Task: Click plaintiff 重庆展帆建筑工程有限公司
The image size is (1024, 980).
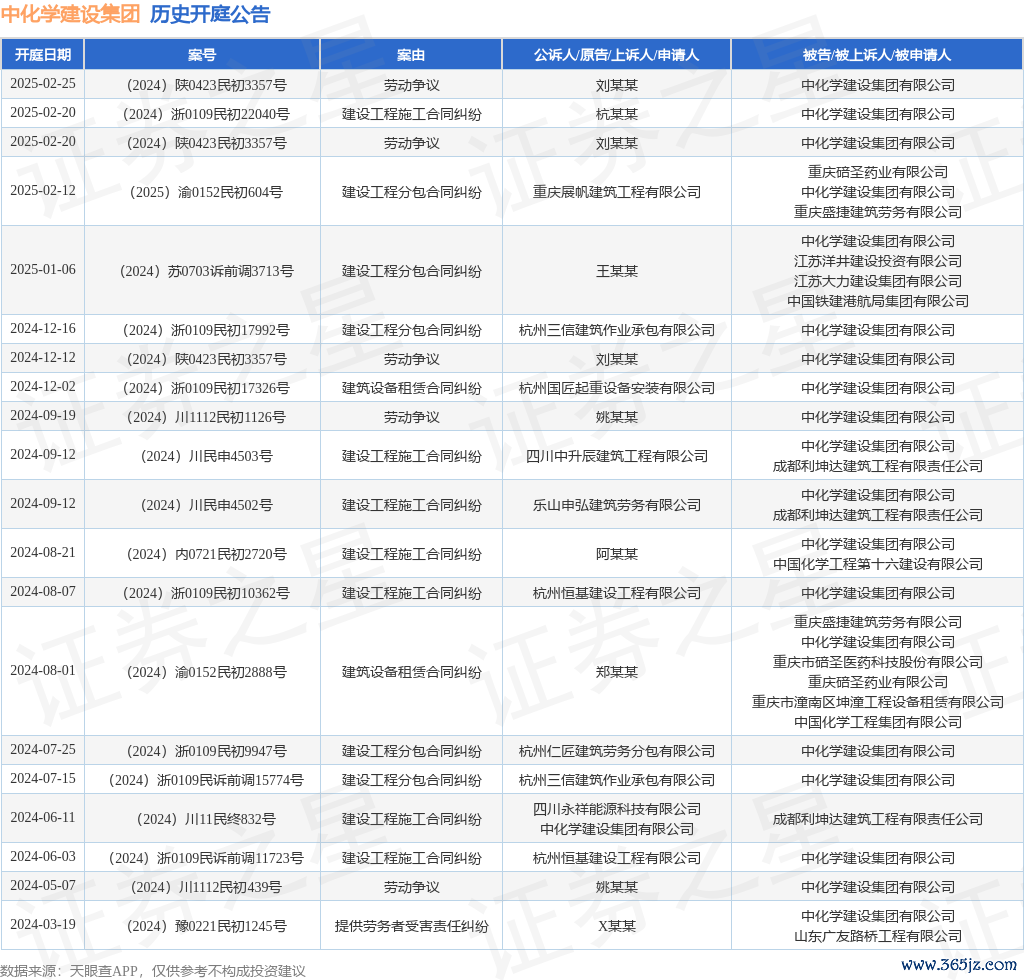Action: (x=616, y=192)
